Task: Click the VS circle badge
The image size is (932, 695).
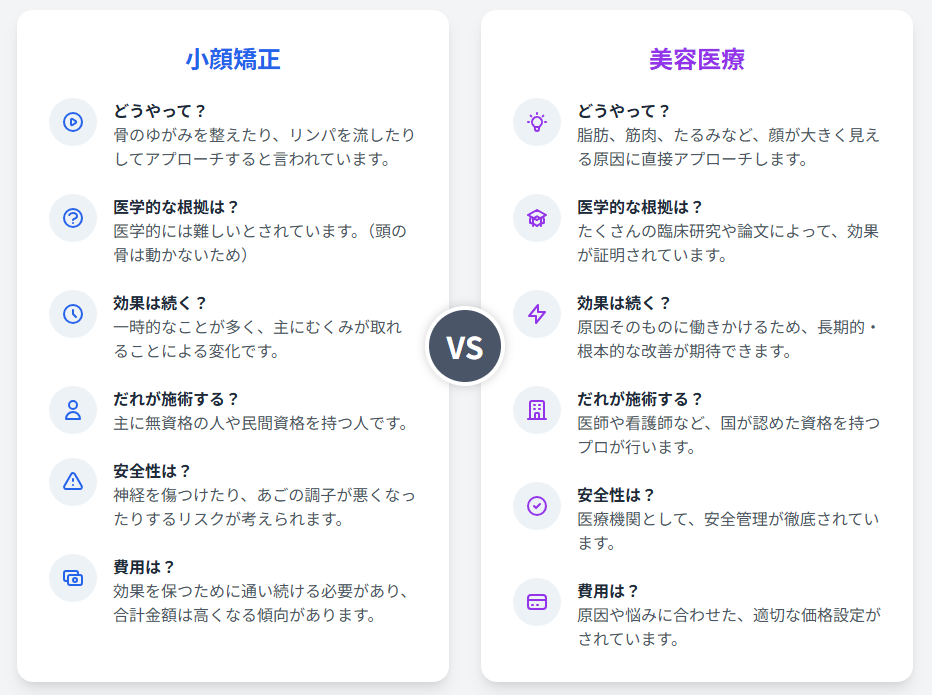Action: click(465, 347)
